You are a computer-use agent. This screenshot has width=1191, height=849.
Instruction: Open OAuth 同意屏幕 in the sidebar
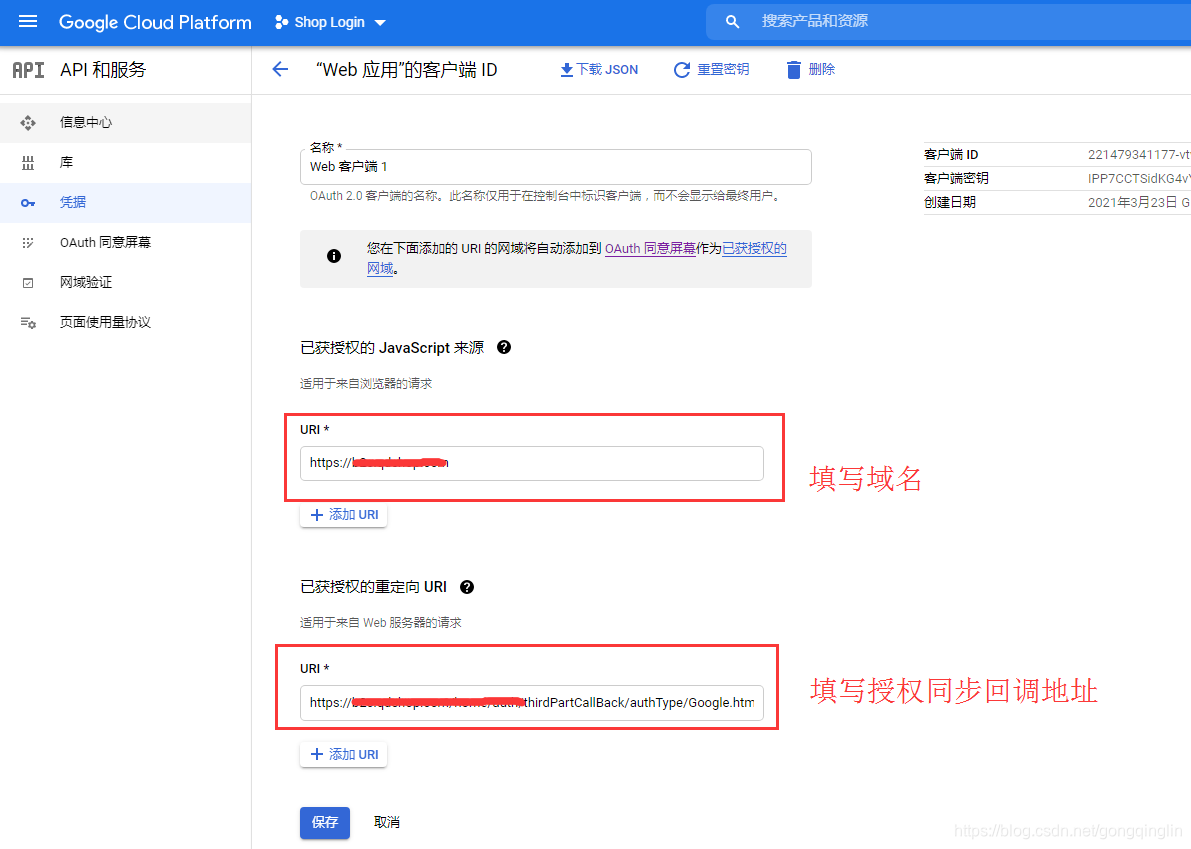point(125,242)
